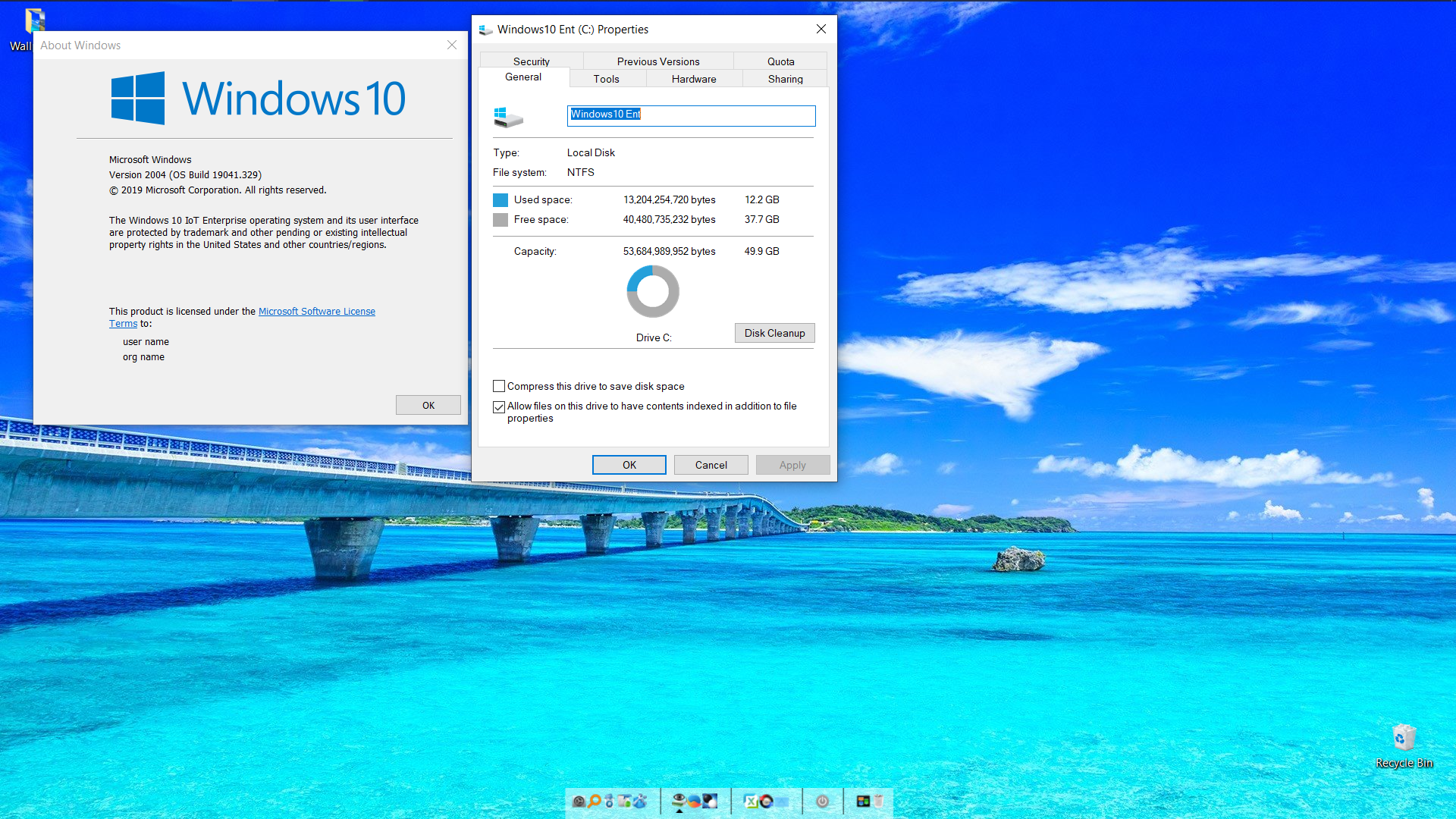Open the Sharing tab
This screenshot has height=819, width=1456.
[785, 79]
